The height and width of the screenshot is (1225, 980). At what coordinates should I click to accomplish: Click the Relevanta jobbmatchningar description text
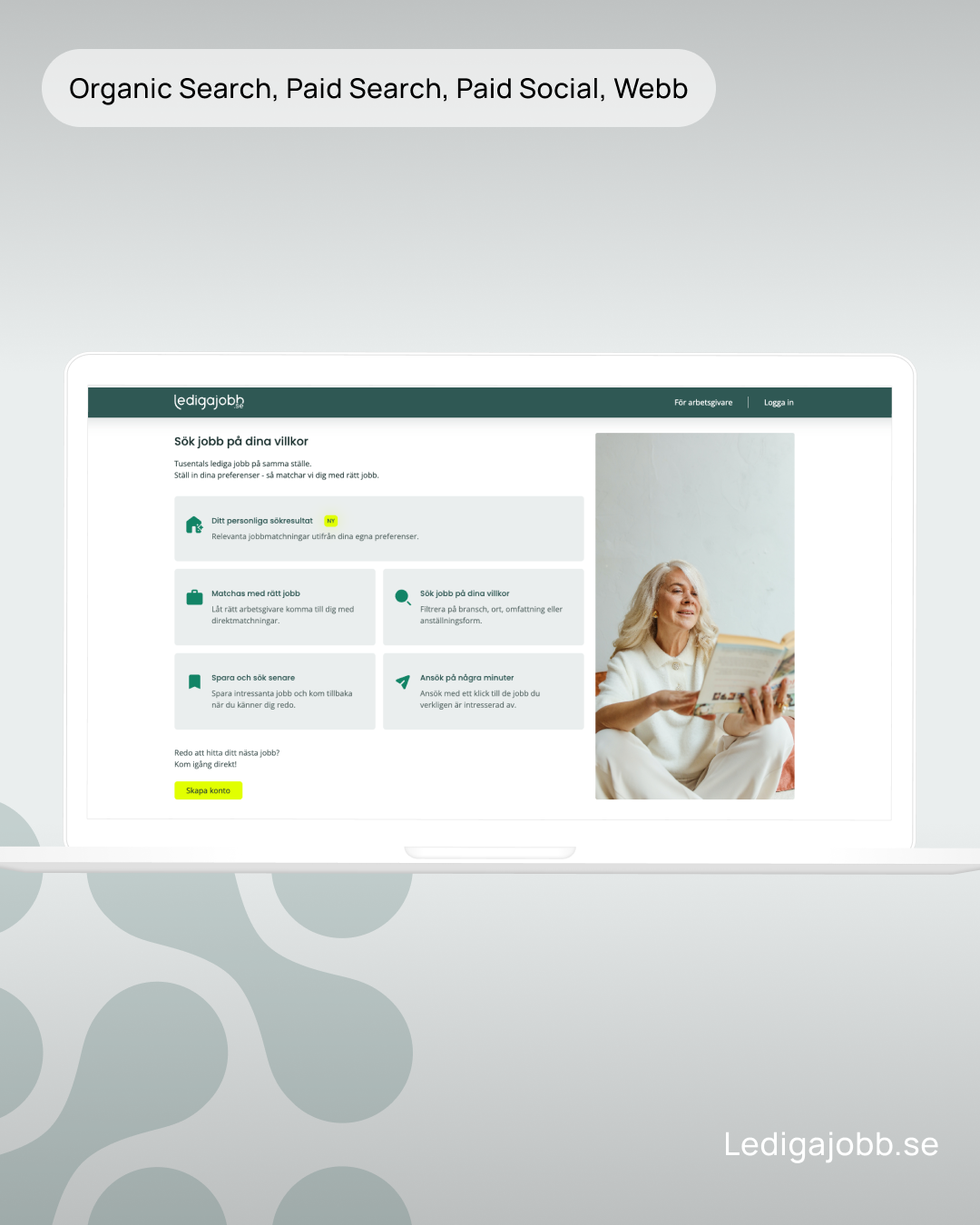pos(315,537)
